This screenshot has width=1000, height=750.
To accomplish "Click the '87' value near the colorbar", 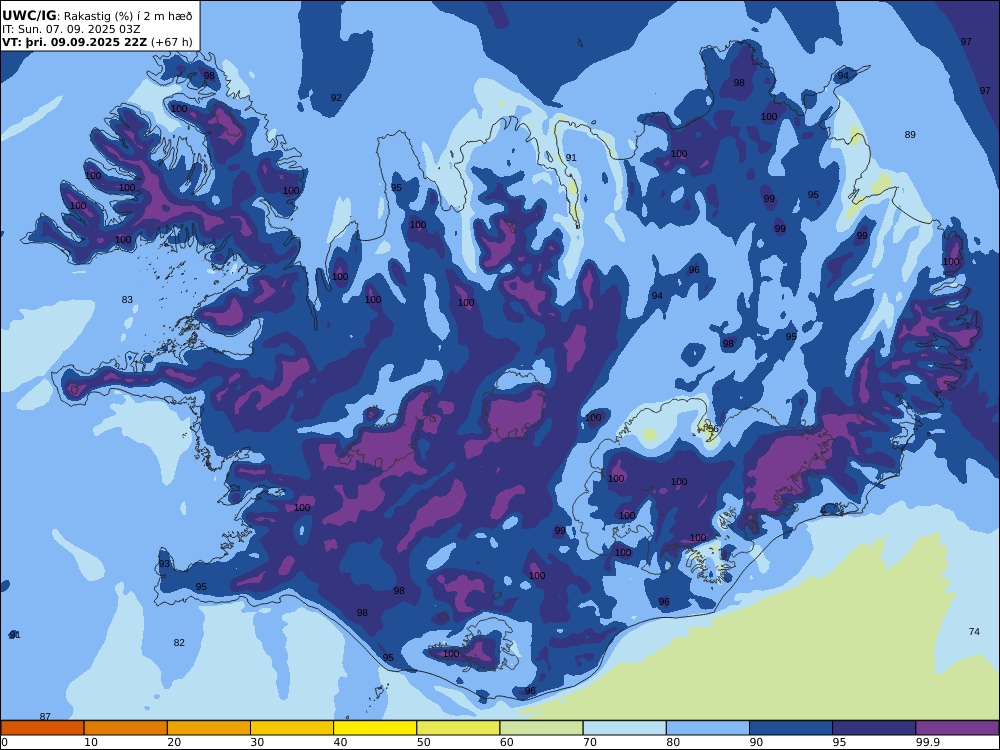I will click(45, 716).
